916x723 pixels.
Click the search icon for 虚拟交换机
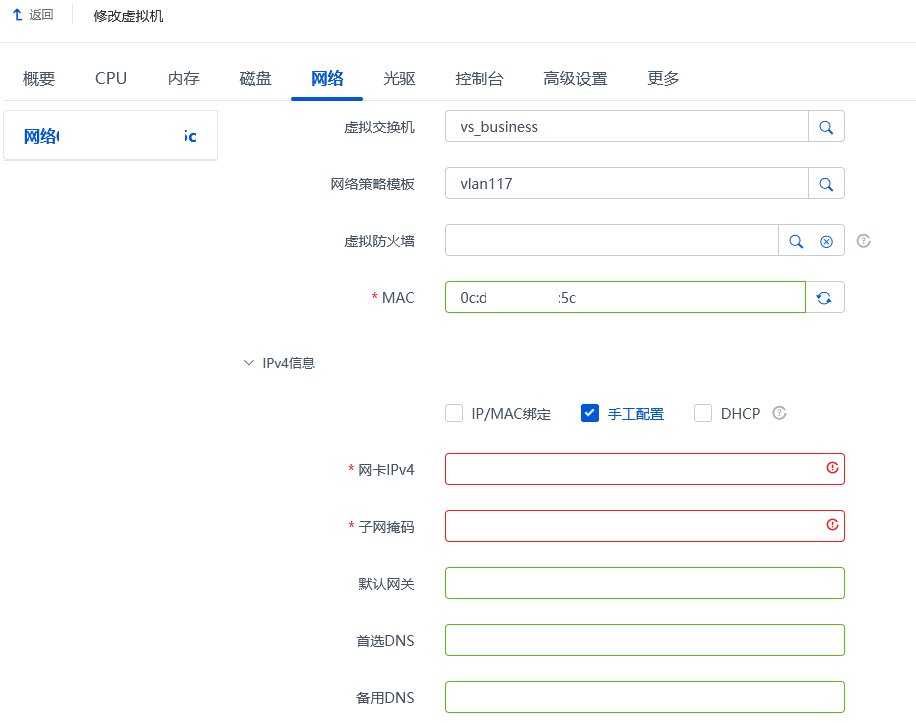click(826, 127)
